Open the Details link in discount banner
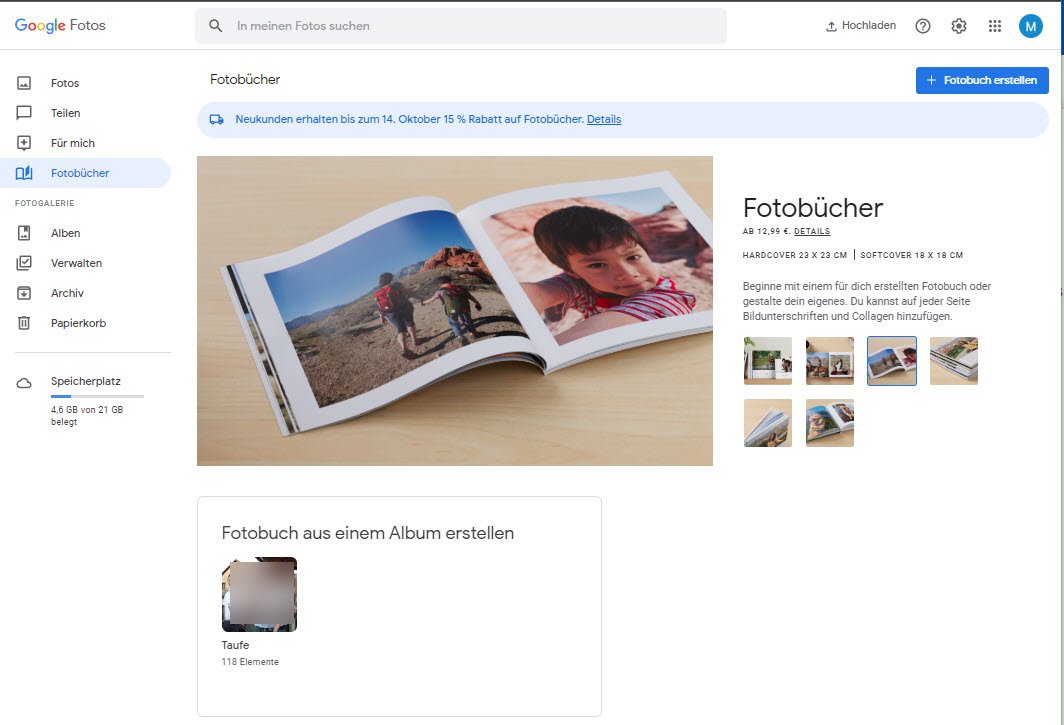 (x=604, y=119)
